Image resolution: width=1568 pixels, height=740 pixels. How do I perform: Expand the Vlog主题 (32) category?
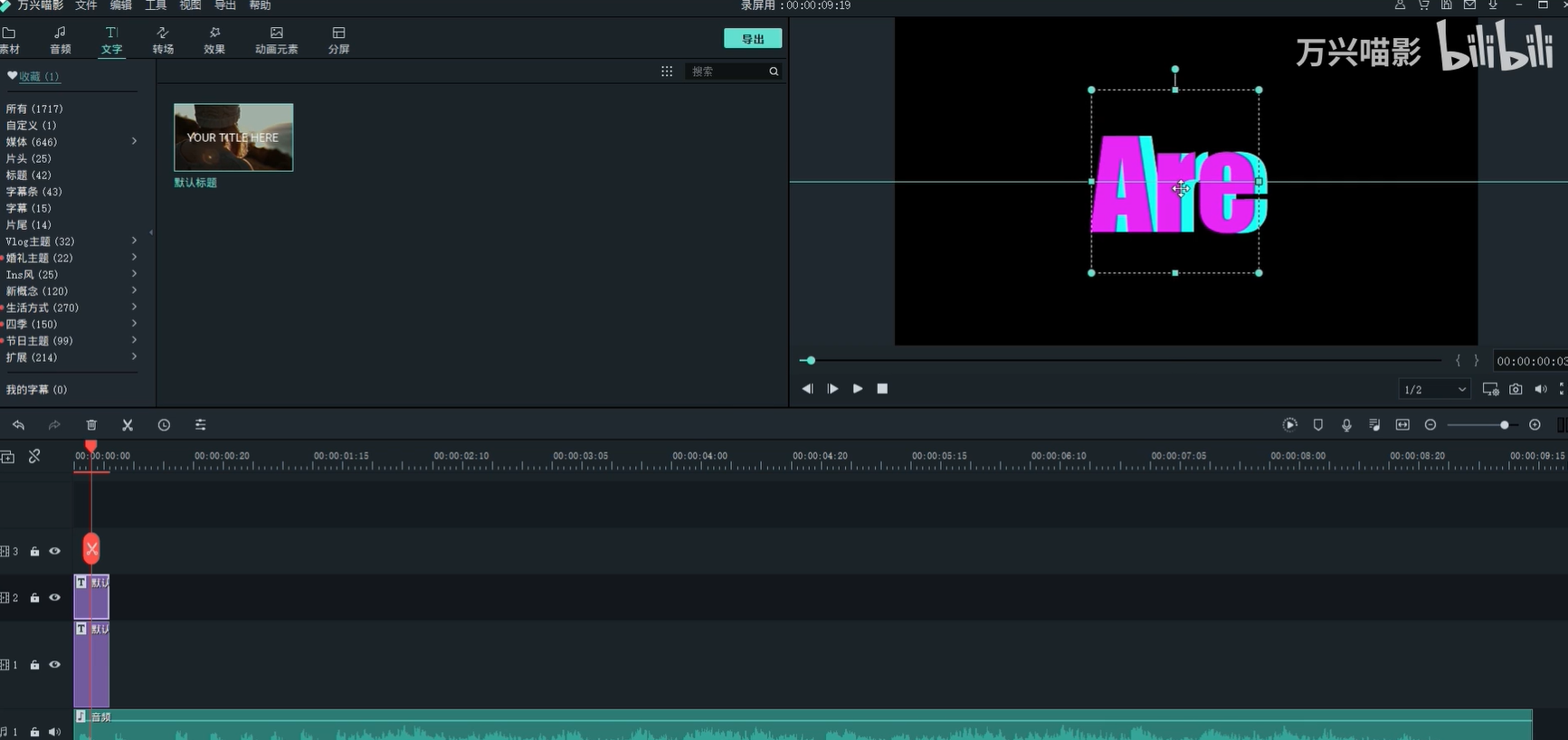pyautogui.click(x=134, y=241)
